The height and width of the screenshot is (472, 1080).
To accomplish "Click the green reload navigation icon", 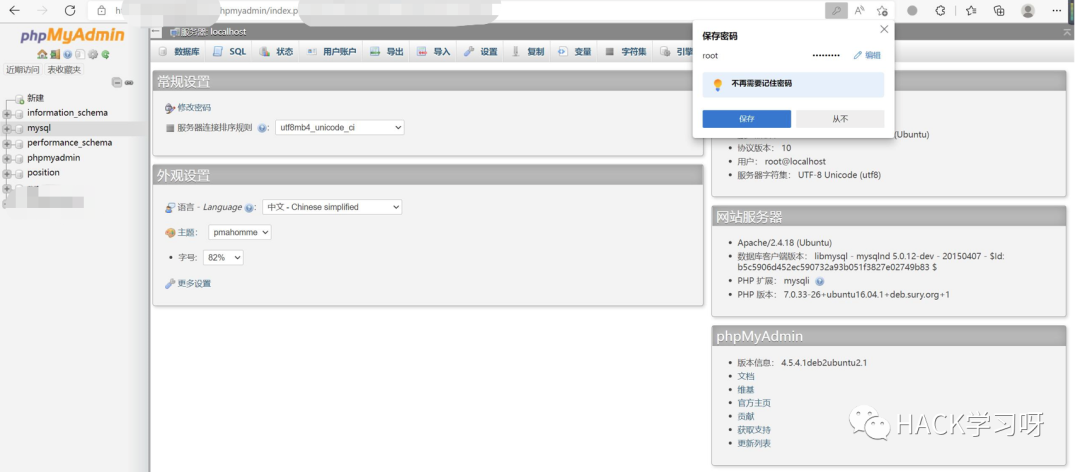I will tap(105, 54).
